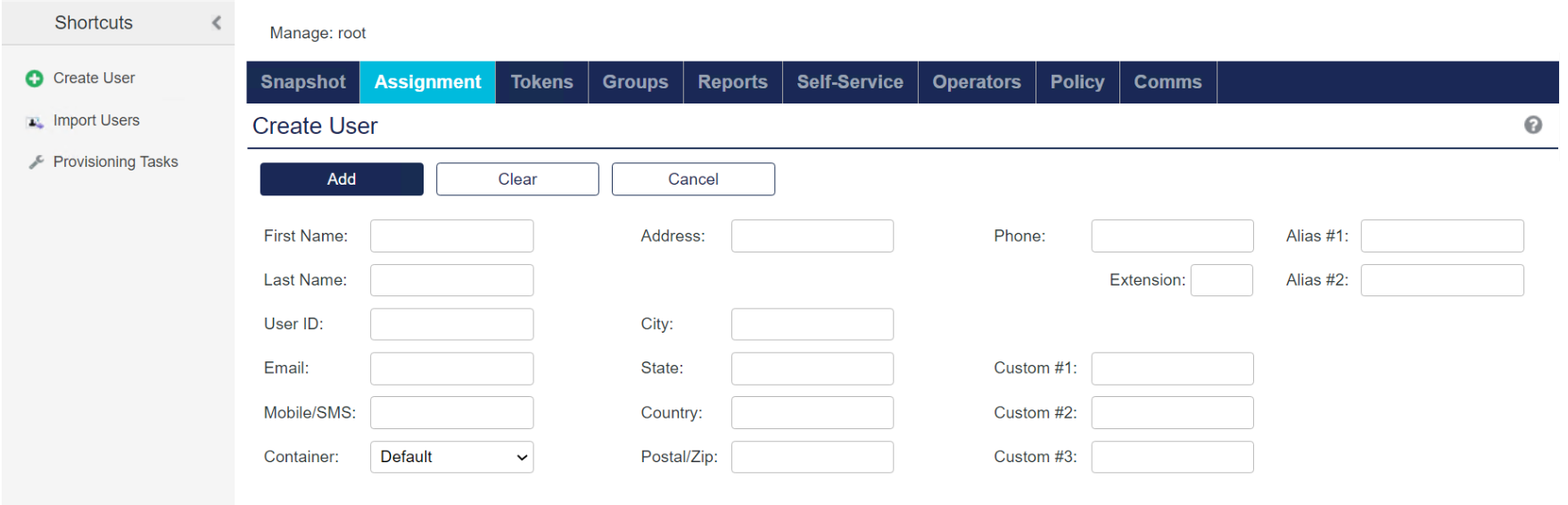The height and width of the screenshot is (505, 1568).
Task: Open the Container dropdown
Action: pos(451,457)
